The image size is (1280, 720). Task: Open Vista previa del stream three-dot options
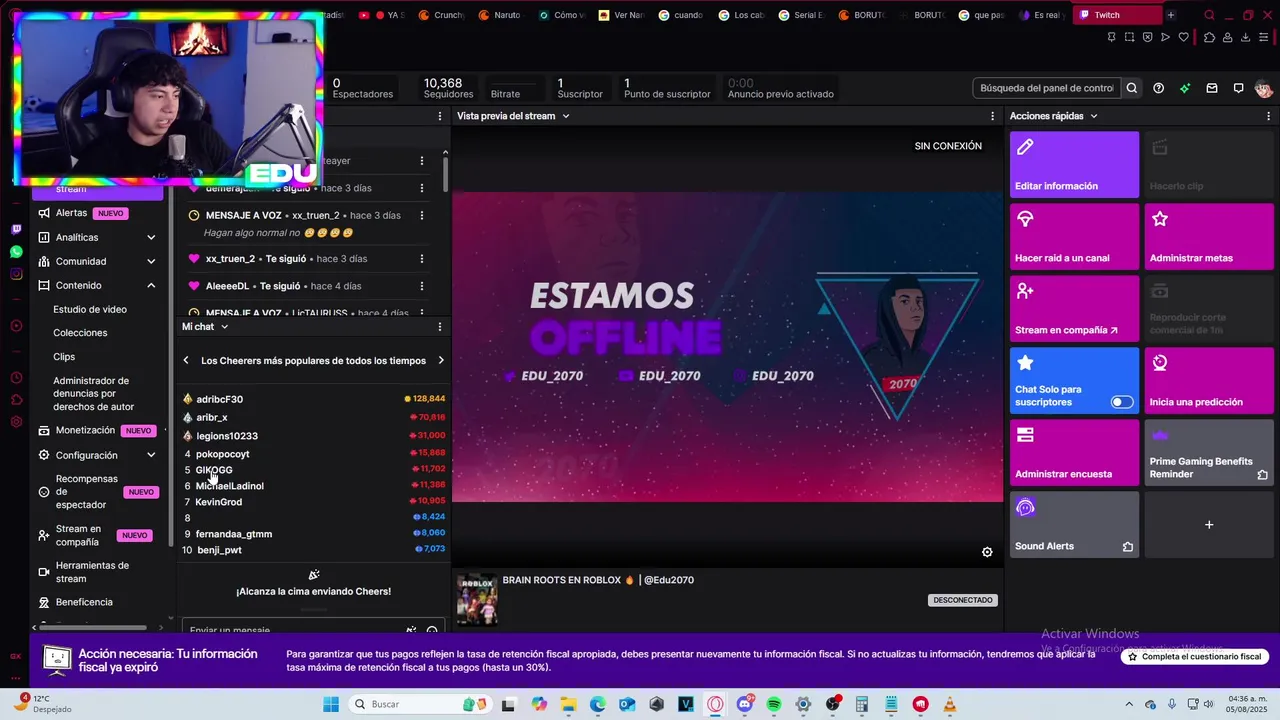tap(992, 116)
